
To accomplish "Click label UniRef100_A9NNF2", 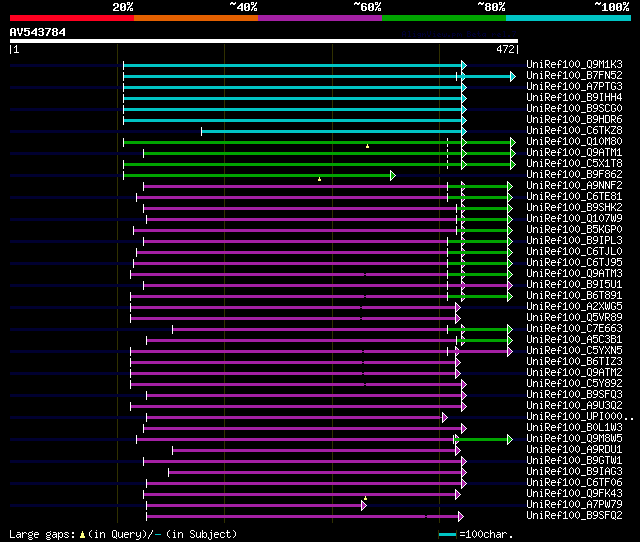I will click(574, 186).
